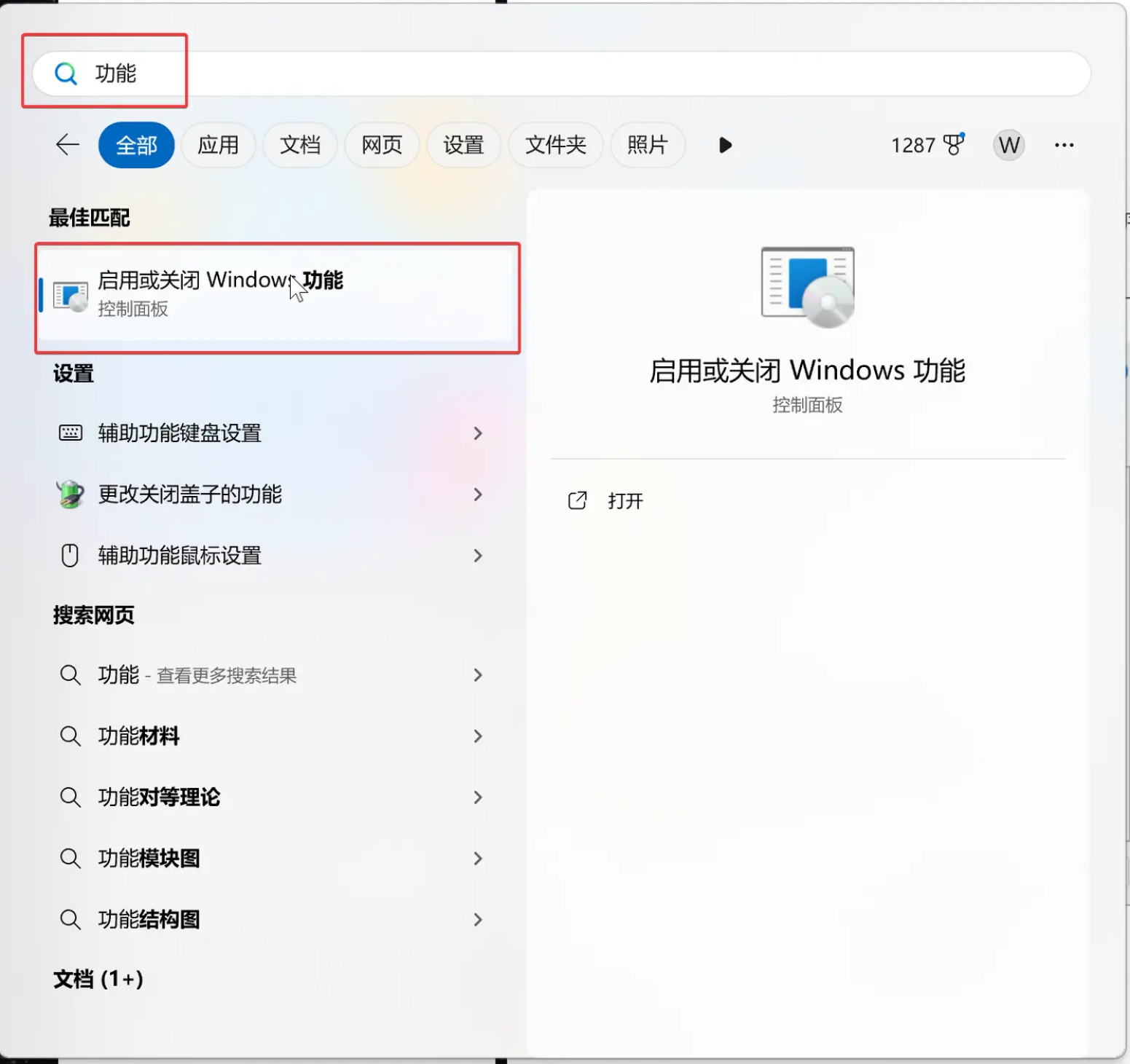Click the large Windows Features icon in preview

807,287
